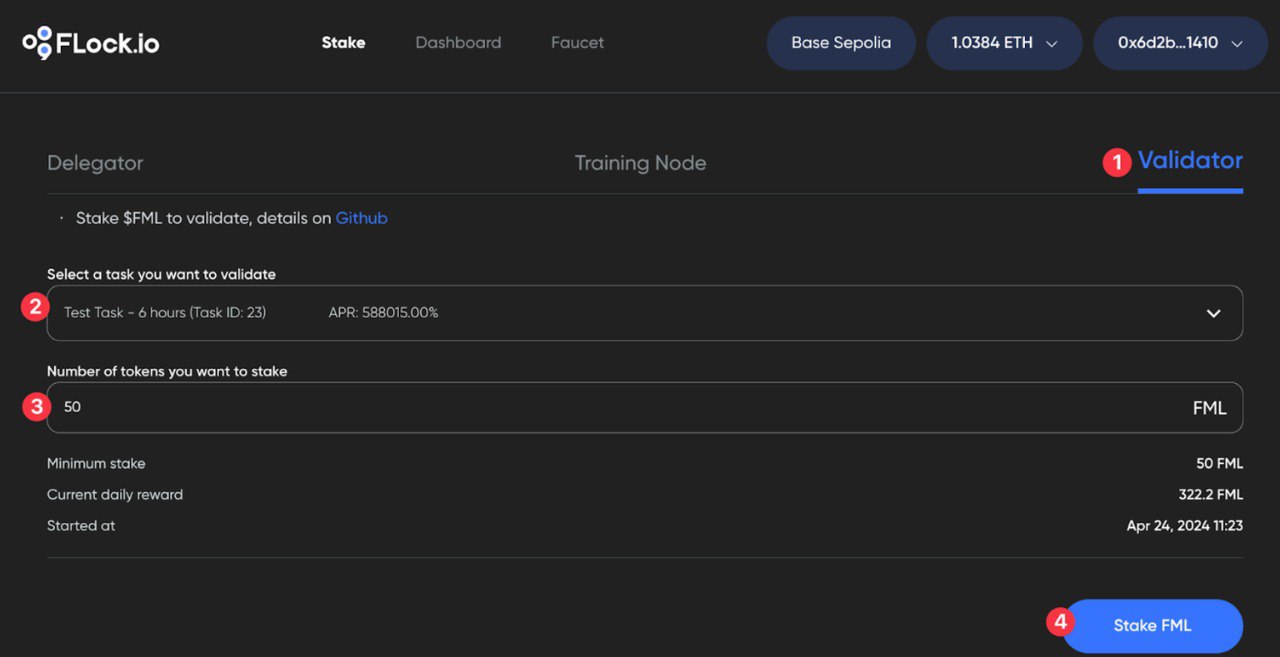The image size is (1280, 657).
Task: Click the Base Sepolia network button
Action: point(841,43)
